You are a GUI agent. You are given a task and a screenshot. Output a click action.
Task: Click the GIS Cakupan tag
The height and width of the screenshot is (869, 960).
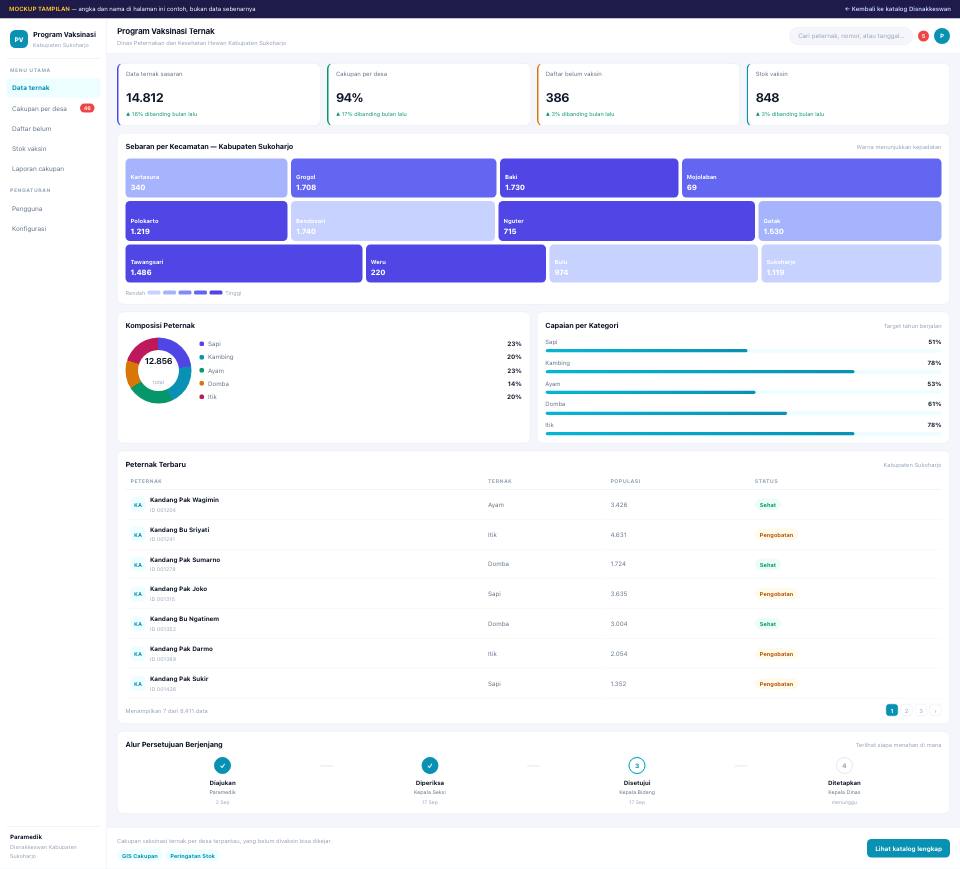click(140, 856)
